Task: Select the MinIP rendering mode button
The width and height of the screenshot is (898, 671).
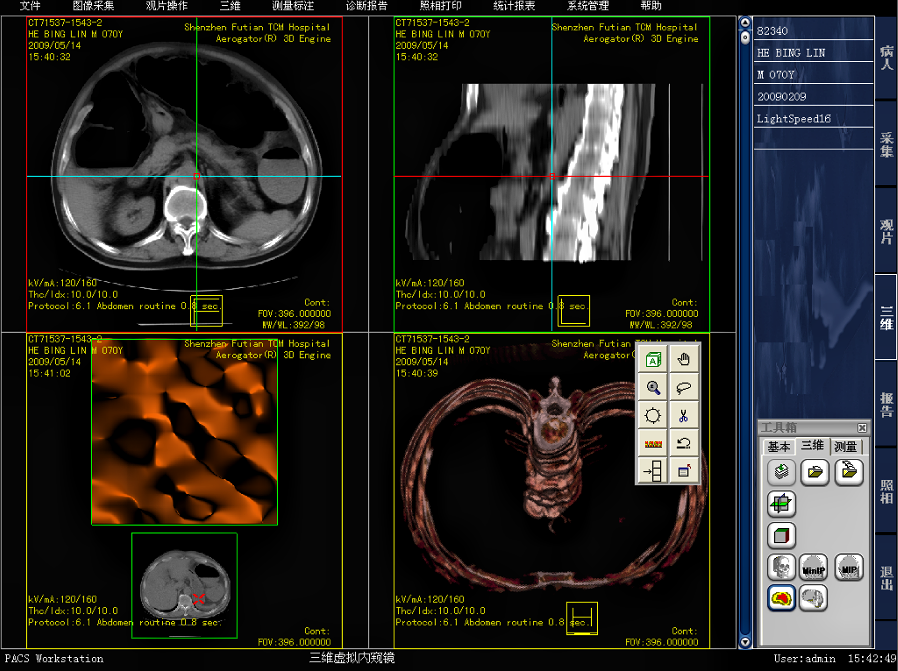Action: point(814,567)
